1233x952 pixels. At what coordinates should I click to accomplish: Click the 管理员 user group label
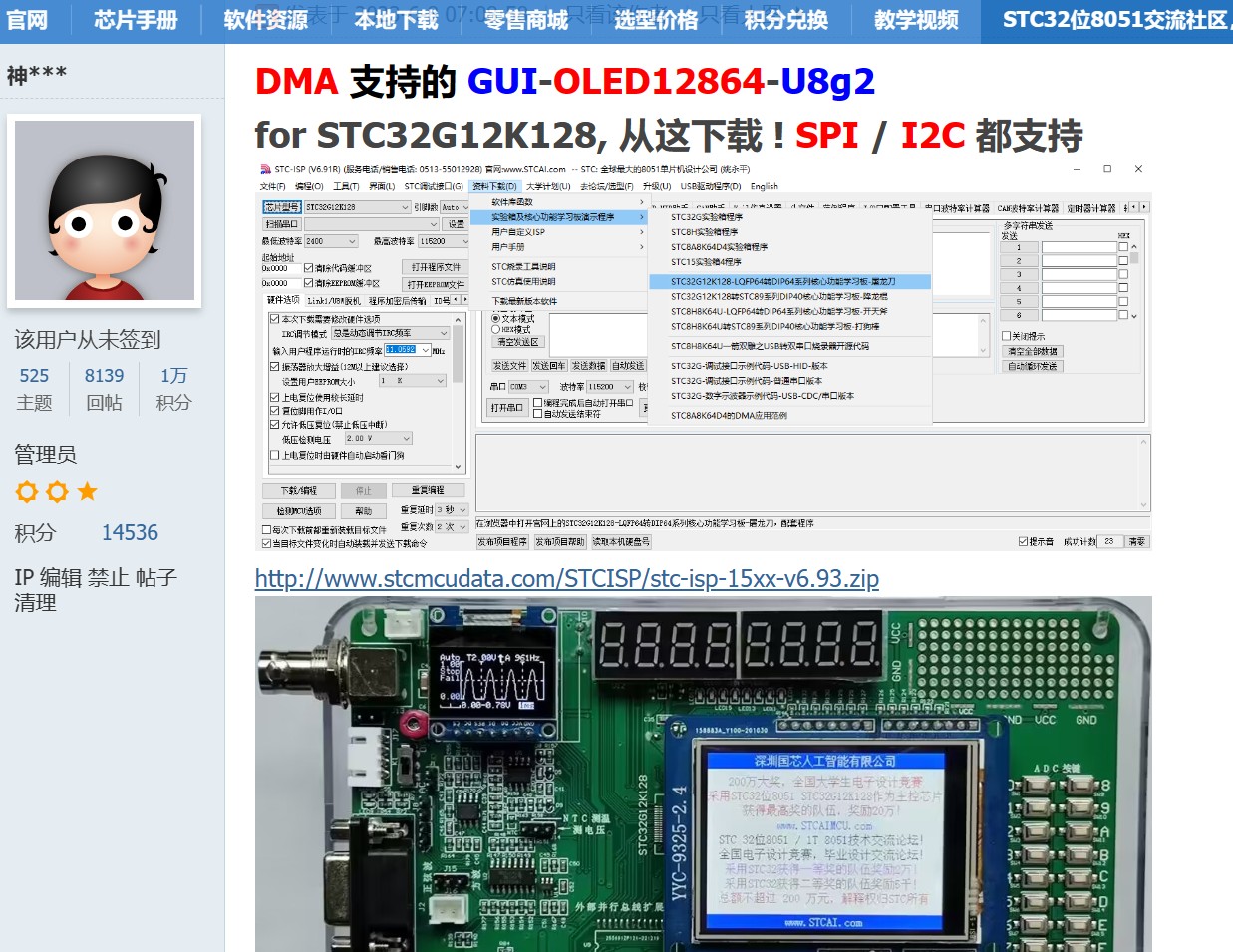click(x=46, y=455)
